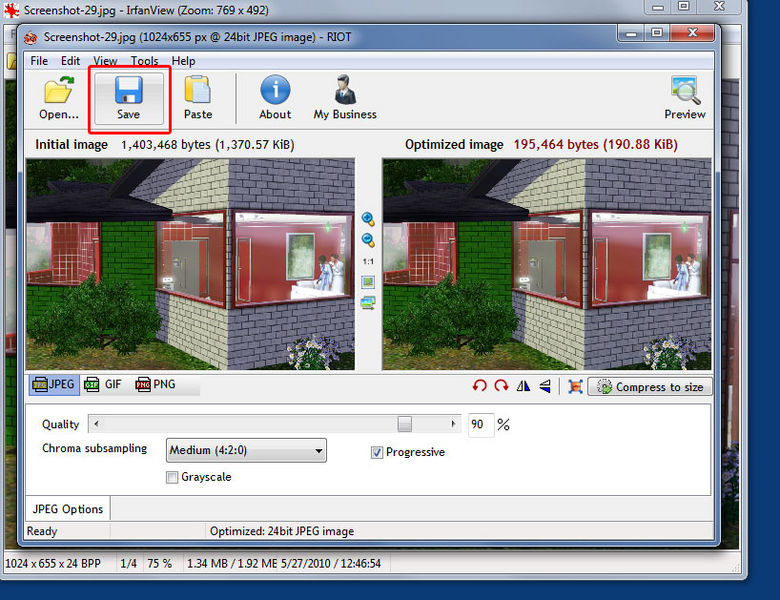
Task: Zoom in using the plus magnifier icon
Action: [x=368, y=219]
